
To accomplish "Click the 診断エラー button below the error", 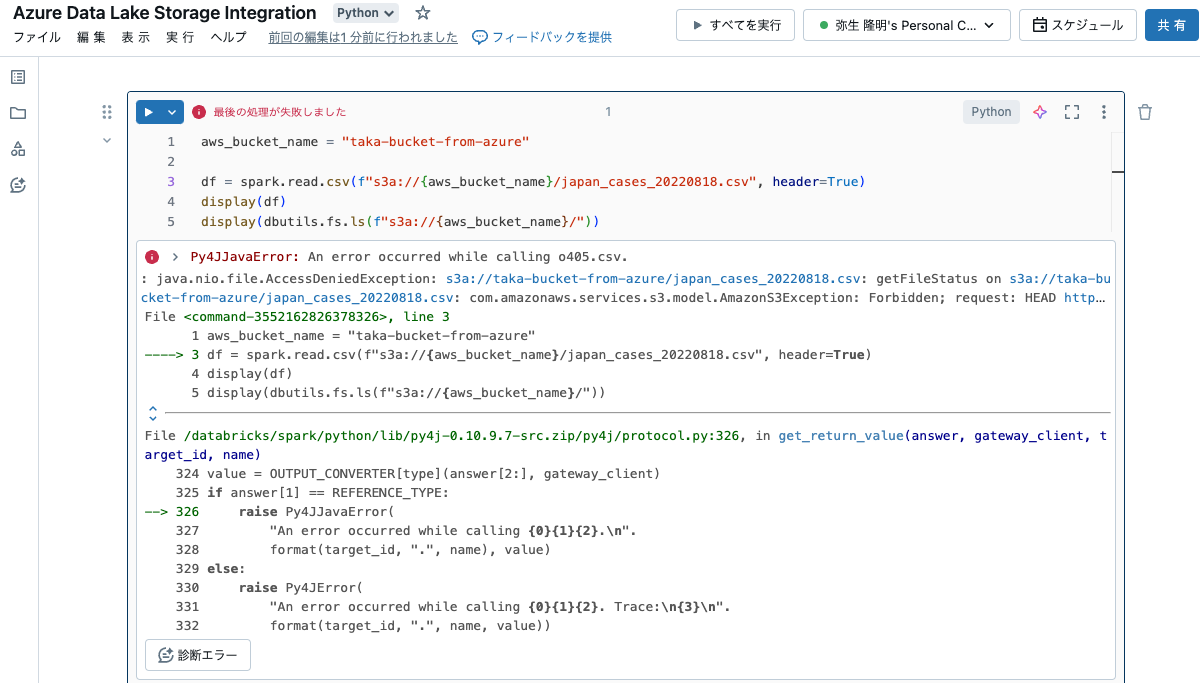I will (197, 655).
